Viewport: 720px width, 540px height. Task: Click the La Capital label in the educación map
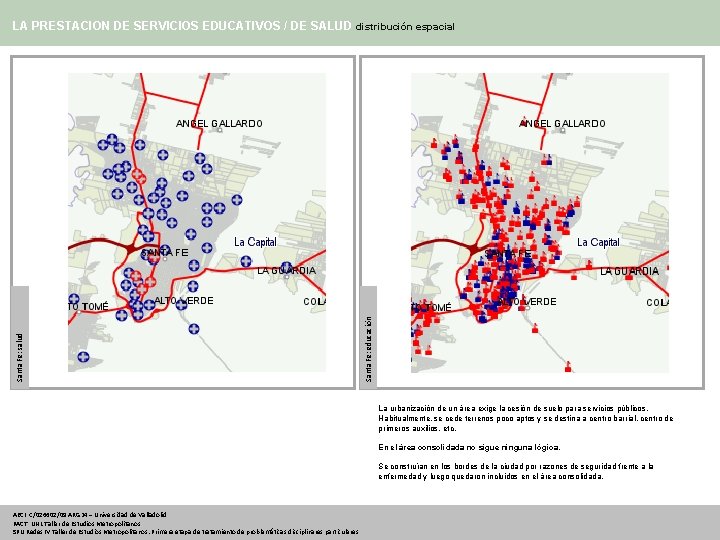pos(598,242)
